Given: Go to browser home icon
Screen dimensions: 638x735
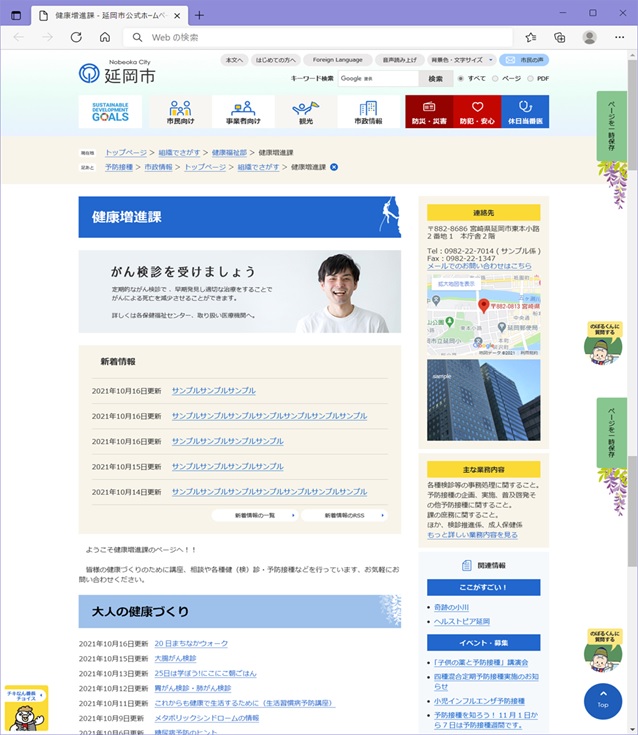Looking at the screenshot, I should click(105, 38).
